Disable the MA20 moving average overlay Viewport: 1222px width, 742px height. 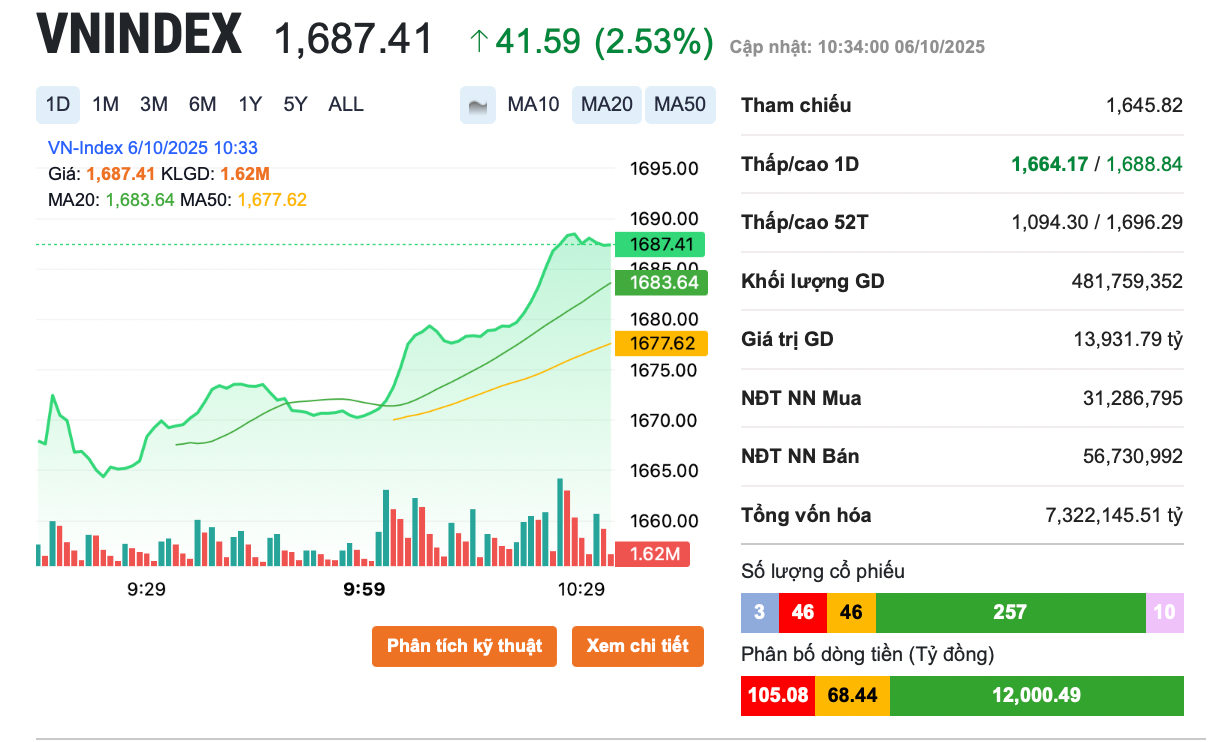point(607,105)
